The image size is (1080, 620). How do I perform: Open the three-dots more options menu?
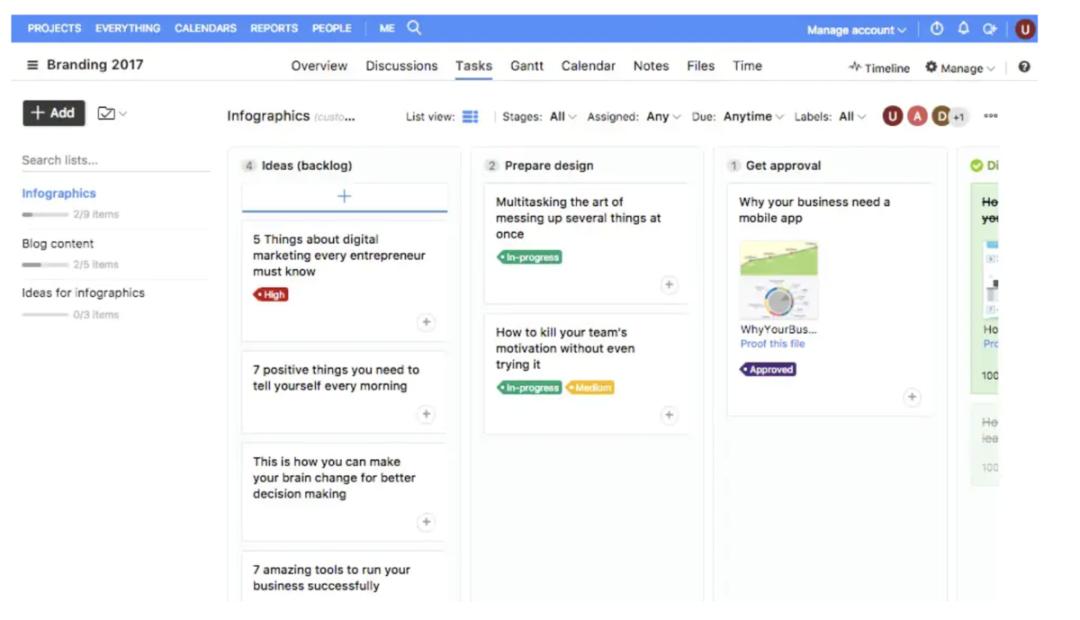click(990, 116)
